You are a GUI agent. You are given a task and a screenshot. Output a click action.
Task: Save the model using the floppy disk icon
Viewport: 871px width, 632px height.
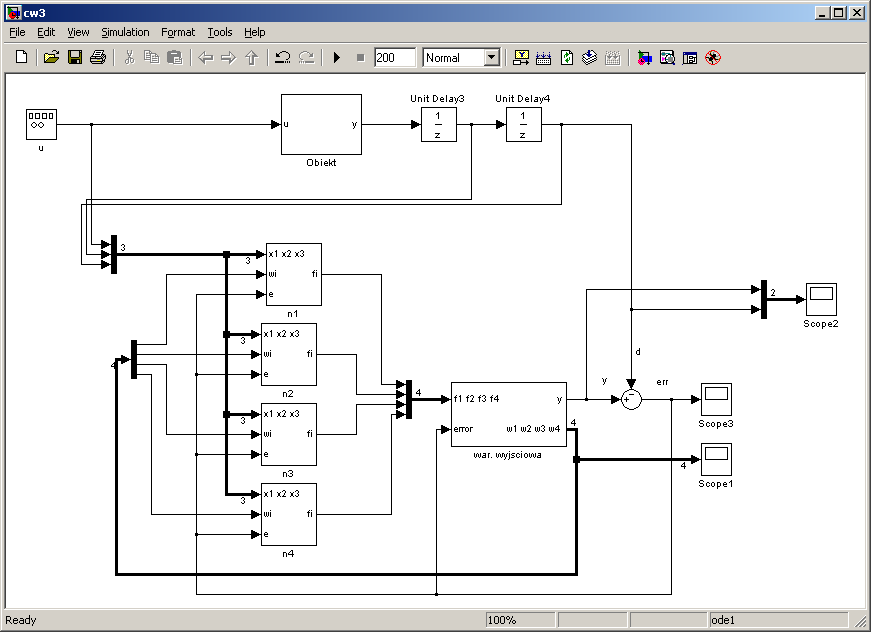[x=74, y=58]
